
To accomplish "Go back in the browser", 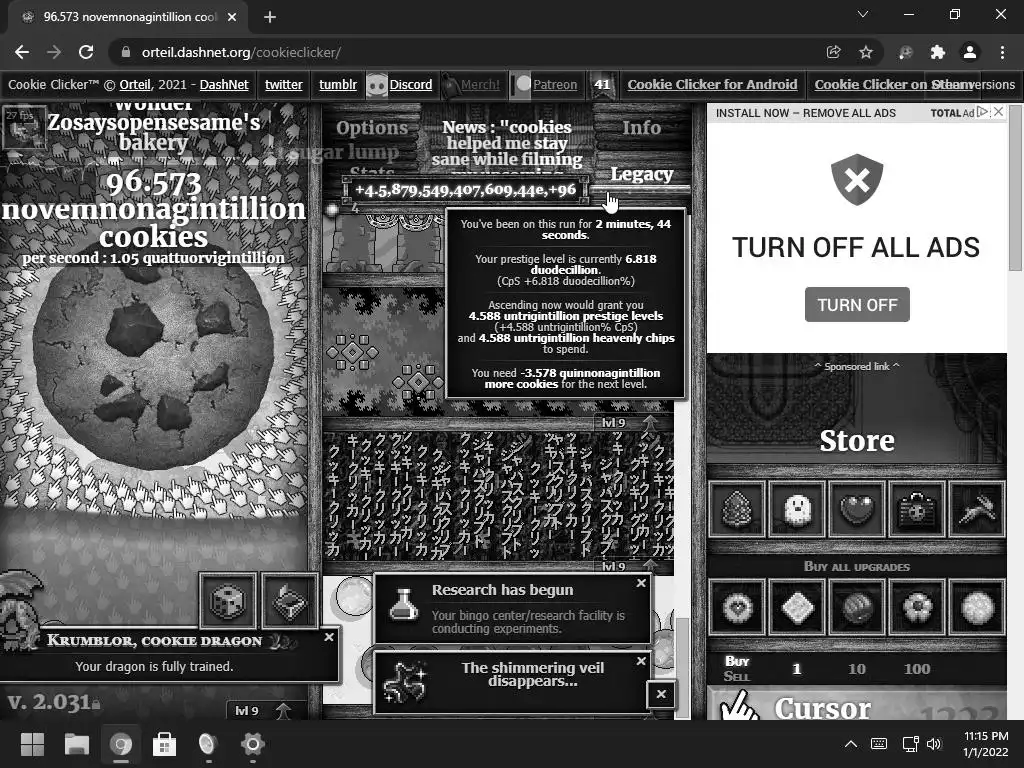I will (22, 52).
